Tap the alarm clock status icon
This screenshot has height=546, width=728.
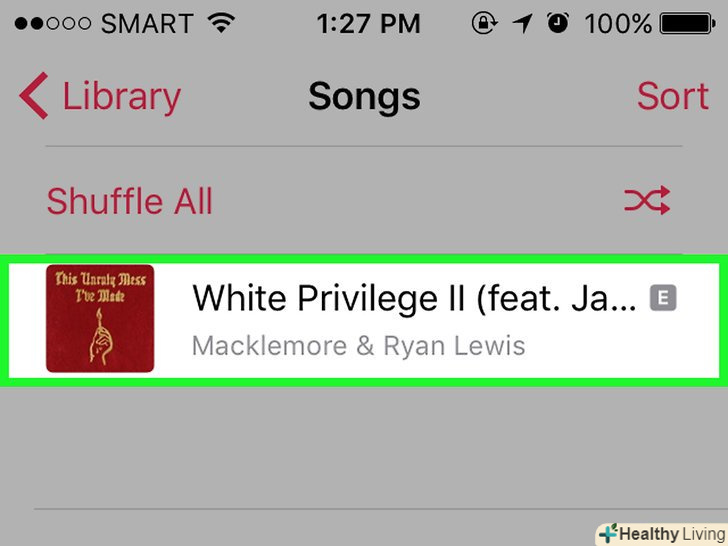pos(558,23)
